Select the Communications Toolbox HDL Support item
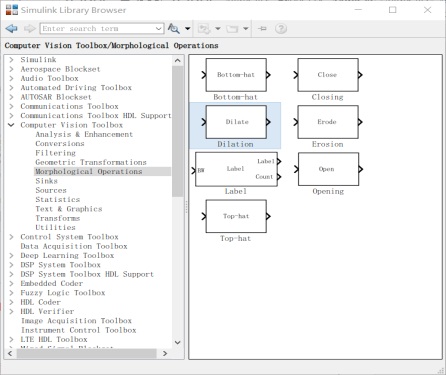 [x=96, y=116]
